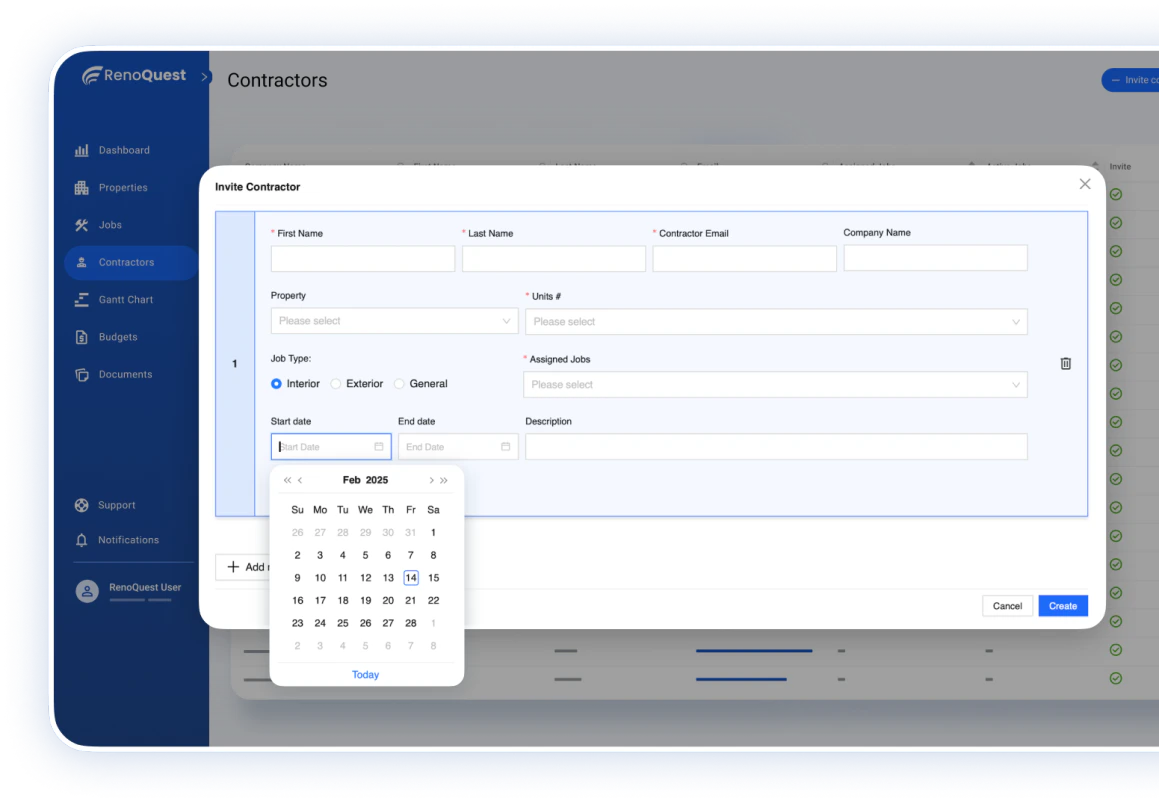
Task: Click Feb month label in calendar
Action: pos(351,480)
